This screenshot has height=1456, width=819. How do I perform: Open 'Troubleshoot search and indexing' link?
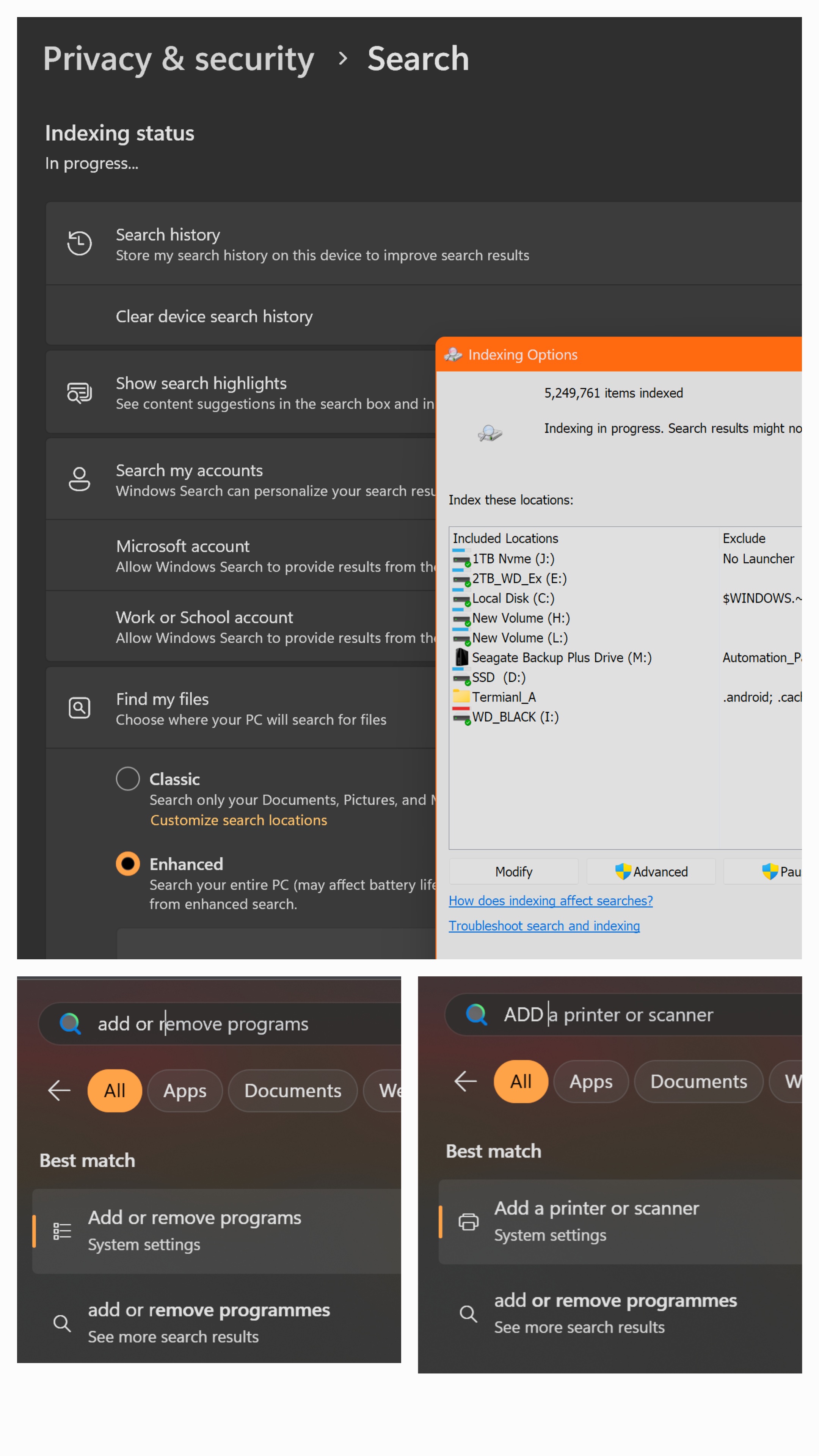(x=544, y=925)
